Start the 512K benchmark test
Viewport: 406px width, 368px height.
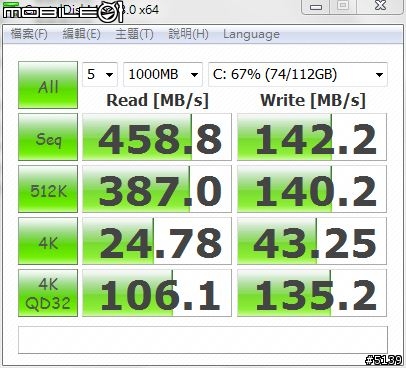click(x=48, y=189)
